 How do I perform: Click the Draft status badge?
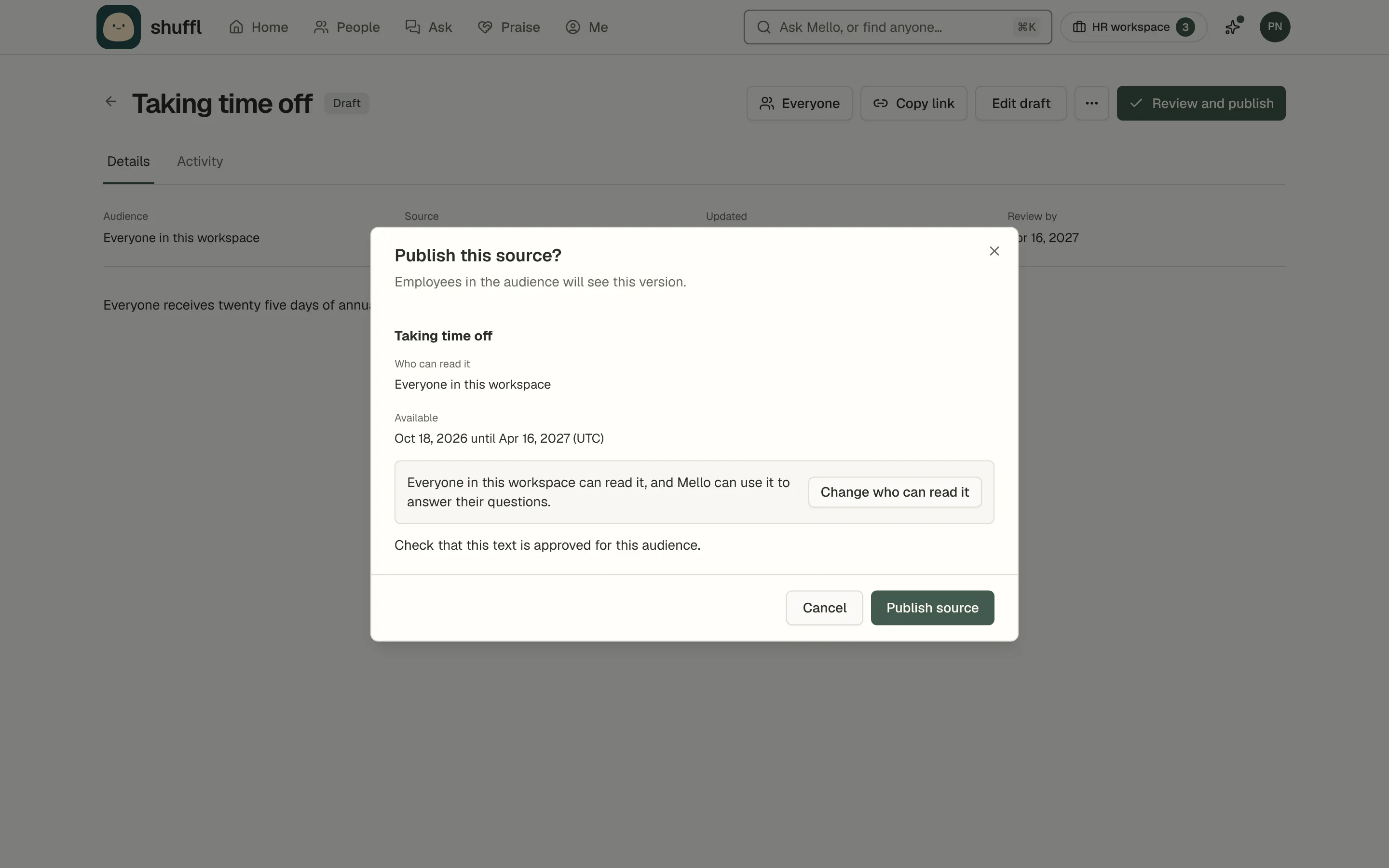pyautogui.click(x=347, y=103)
